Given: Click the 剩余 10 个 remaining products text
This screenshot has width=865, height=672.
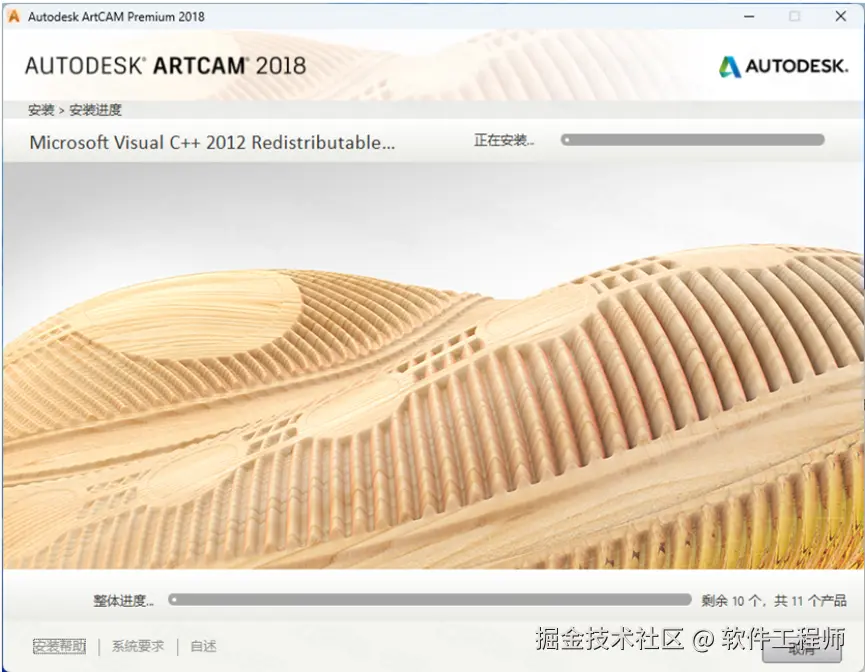Looking at the screenshot, I should click(774, 600).
